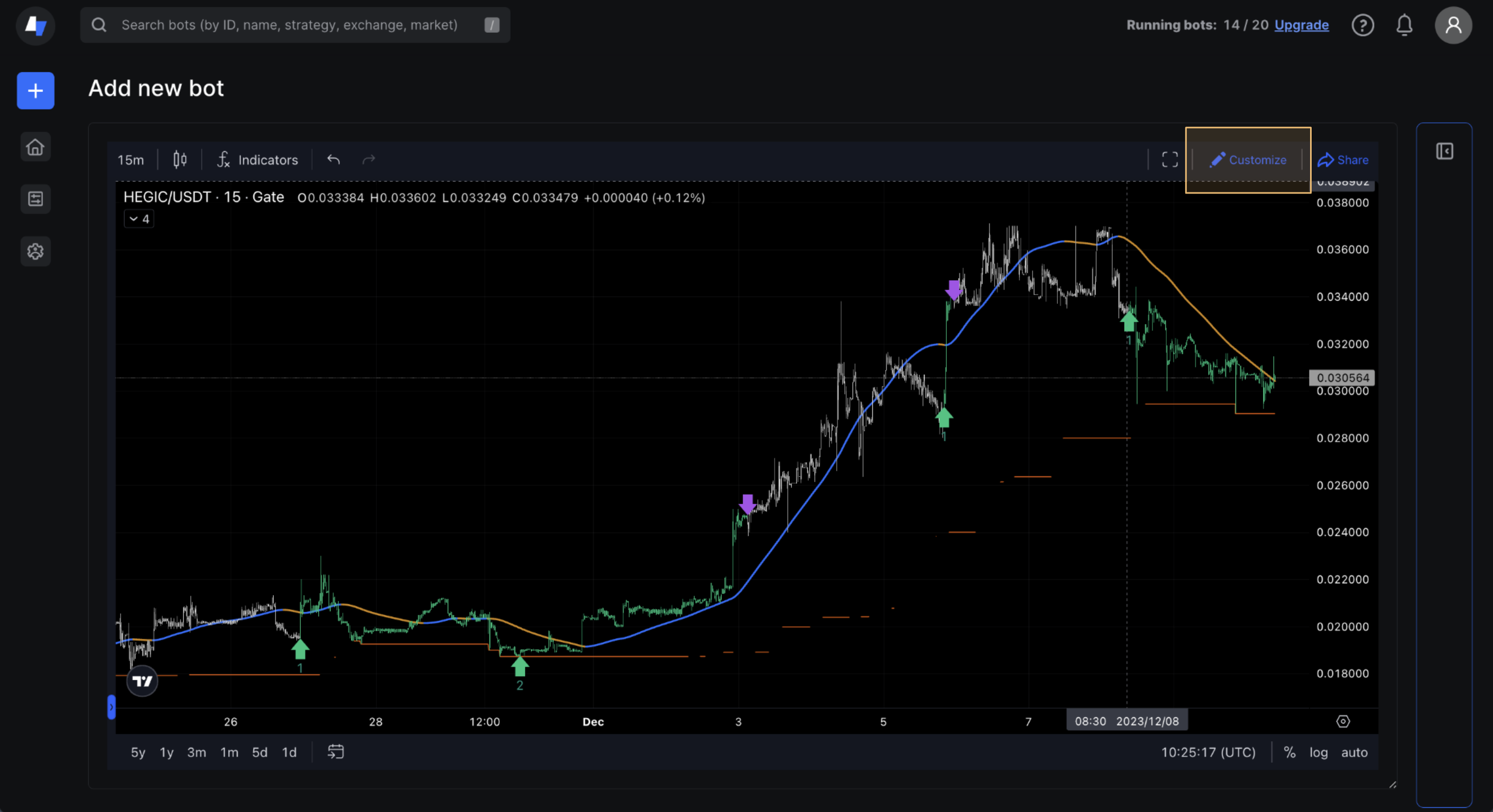Open the bots list icon in sidebar

click(x=35, y=199)
